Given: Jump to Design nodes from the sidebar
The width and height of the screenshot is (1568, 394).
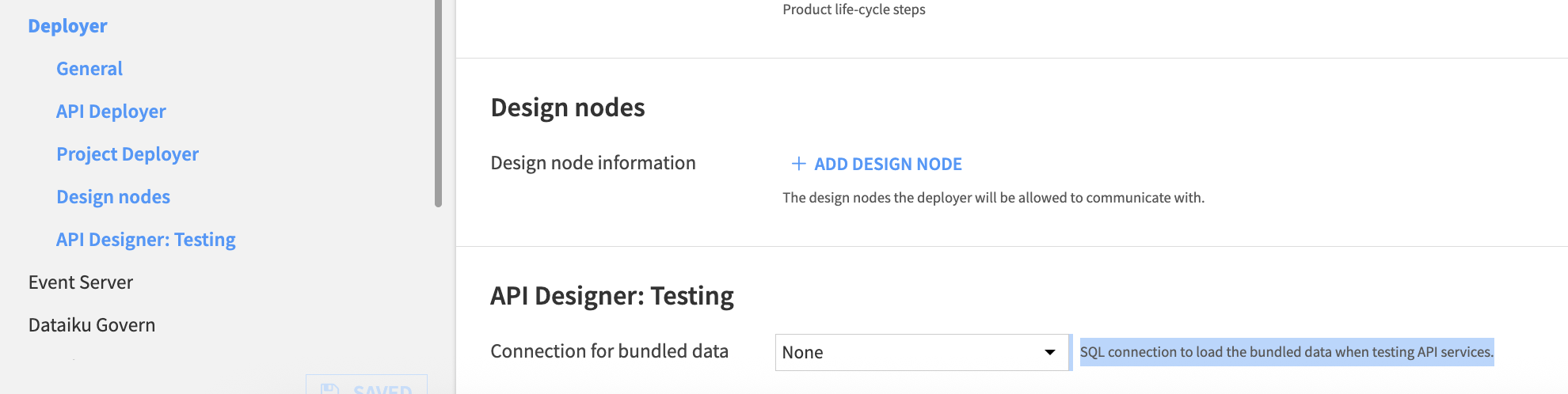Looking at the screenshot, I should 113,197.
